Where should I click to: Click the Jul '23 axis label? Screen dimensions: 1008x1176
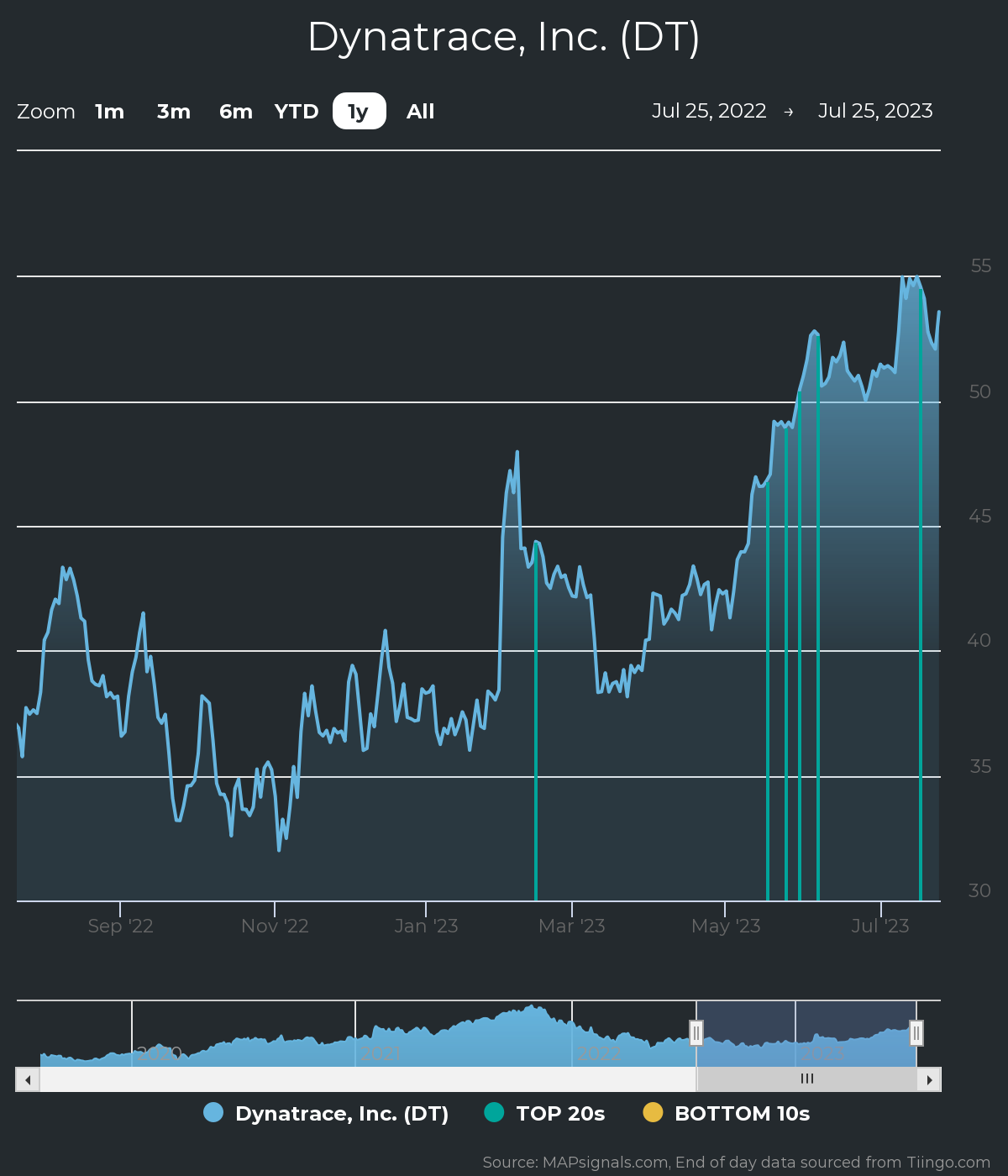pos(880,926)
